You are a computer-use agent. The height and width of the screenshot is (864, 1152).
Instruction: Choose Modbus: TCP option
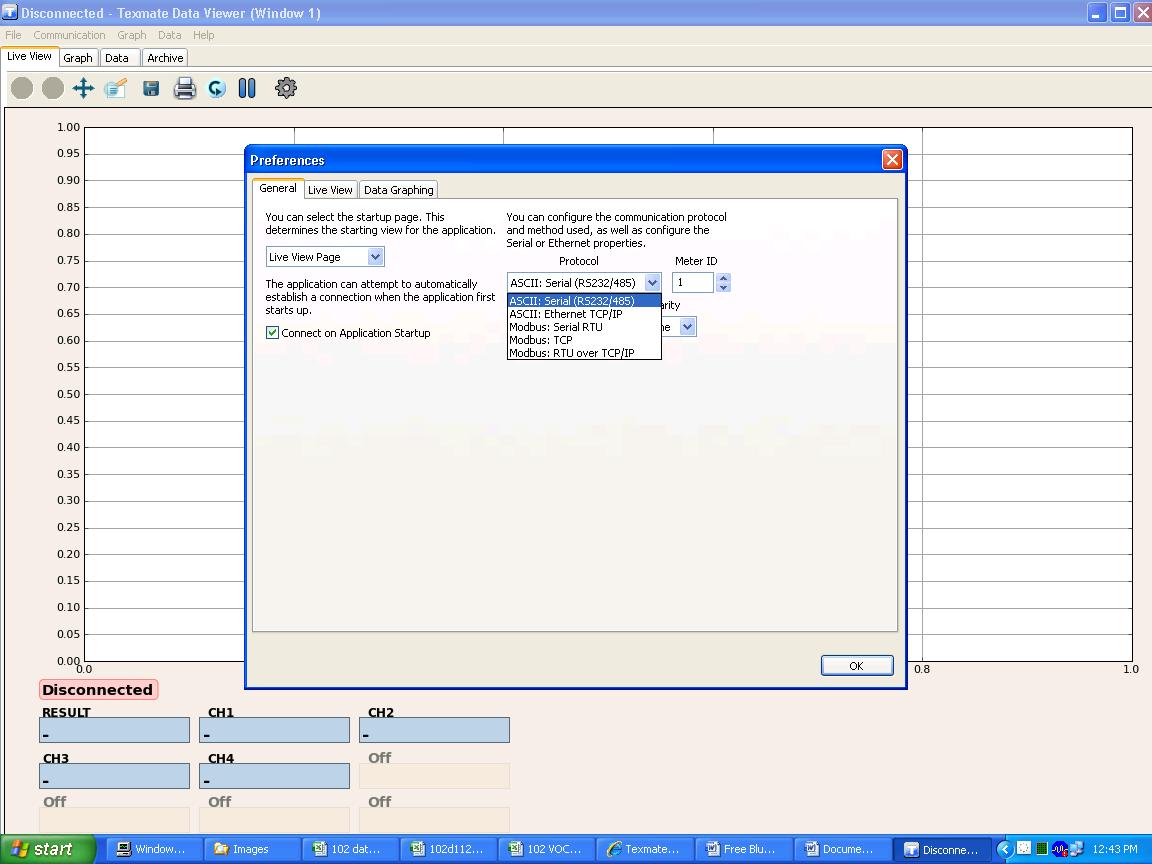coord(584,340)
